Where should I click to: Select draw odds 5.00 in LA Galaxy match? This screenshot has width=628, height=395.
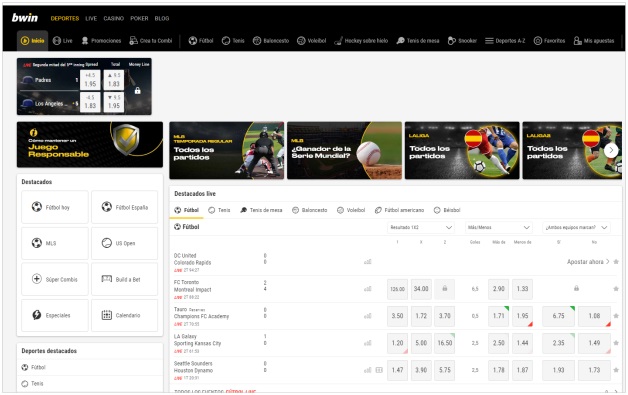(421, 343)
